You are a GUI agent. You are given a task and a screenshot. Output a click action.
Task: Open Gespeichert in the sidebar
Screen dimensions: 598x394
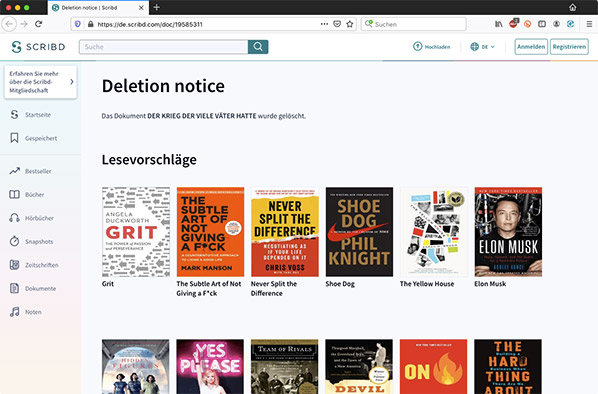click(x=34, y=138)
